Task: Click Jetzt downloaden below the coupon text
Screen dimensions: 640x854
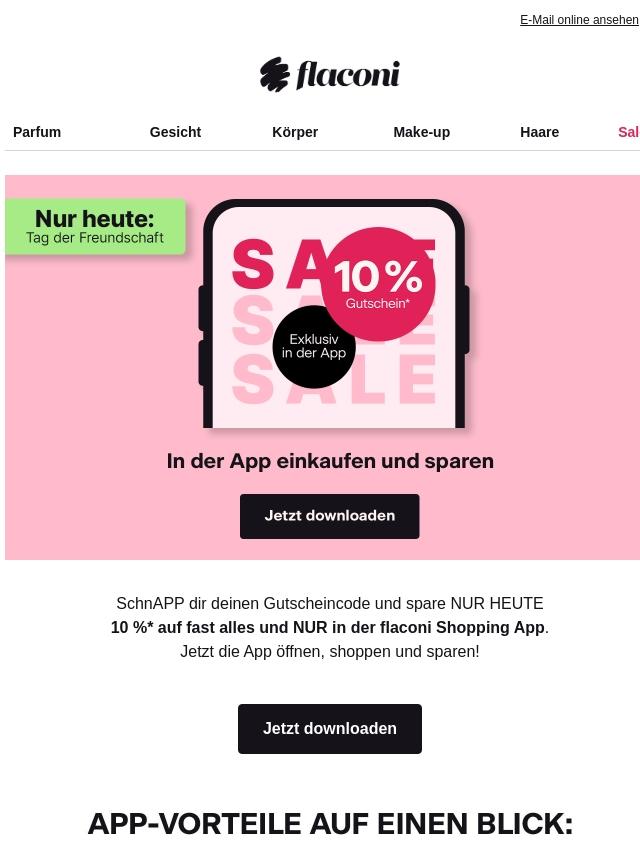Action: tap(330, 729)
